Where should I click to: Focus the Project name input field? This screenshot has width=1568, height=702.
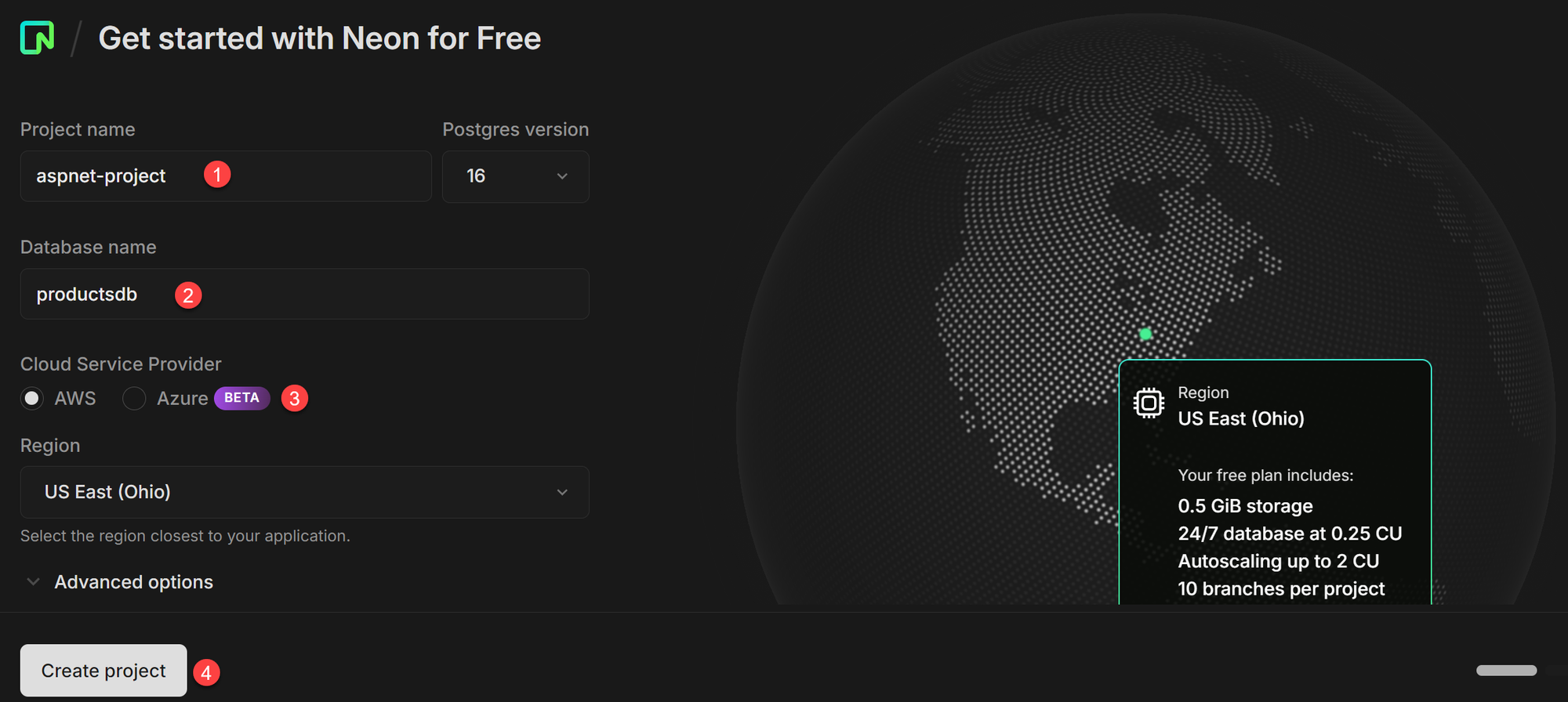[226, 175]
